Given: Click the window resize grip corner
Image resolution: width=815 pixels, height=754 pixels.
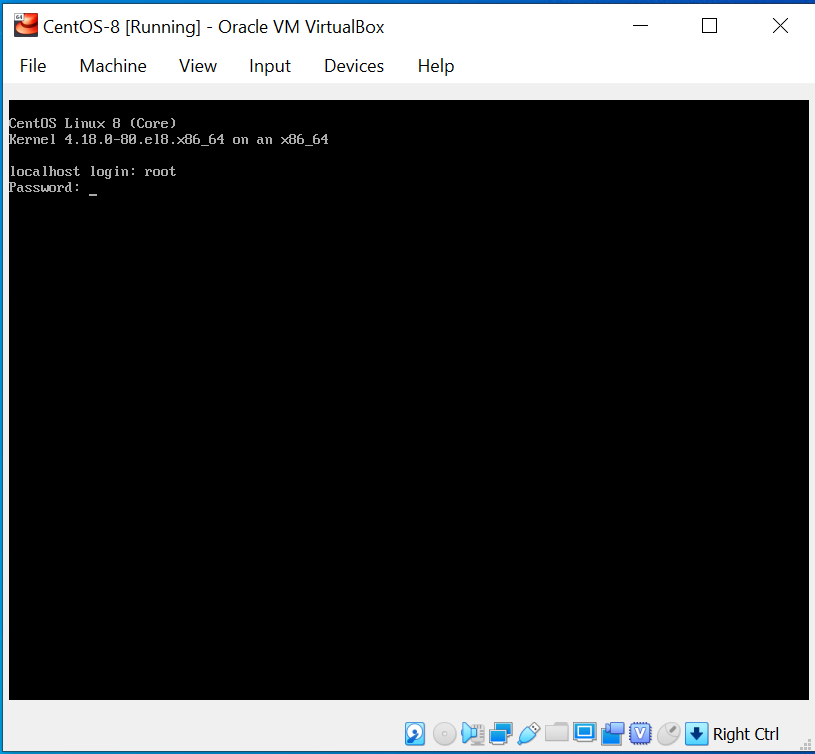Looking at the screenshot, I should click(x=806, y=745).
